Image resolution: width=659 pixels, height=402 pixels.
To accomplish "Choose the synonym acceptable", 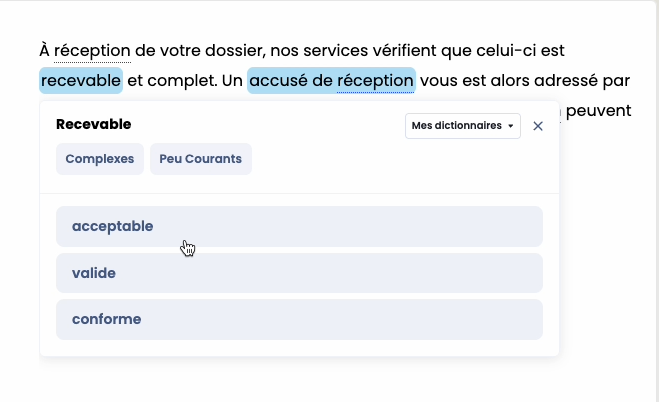I will [x=299, y=226].
